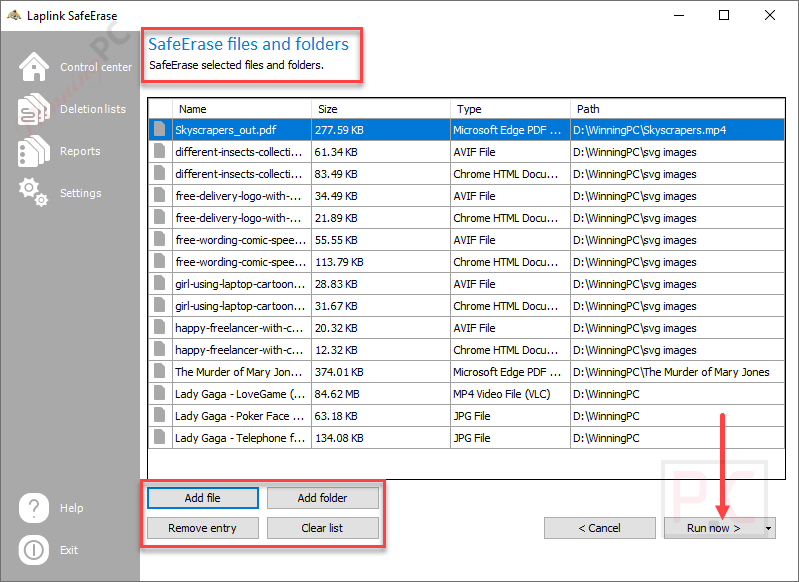Select file icon of 21.89 KB row
The image size is (799, 582).
pyautogui.click(x=160, y=218)
